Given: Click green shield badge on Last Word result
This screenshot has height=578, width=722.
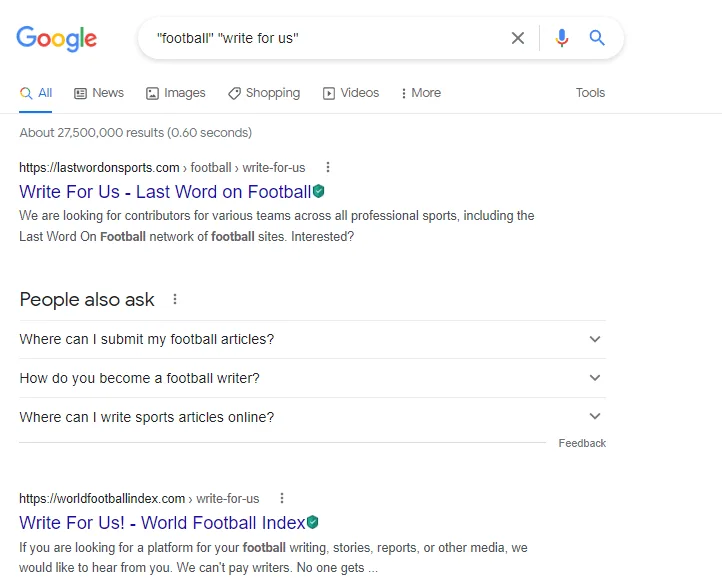Looking at the screenshot, I should [319, 191].
